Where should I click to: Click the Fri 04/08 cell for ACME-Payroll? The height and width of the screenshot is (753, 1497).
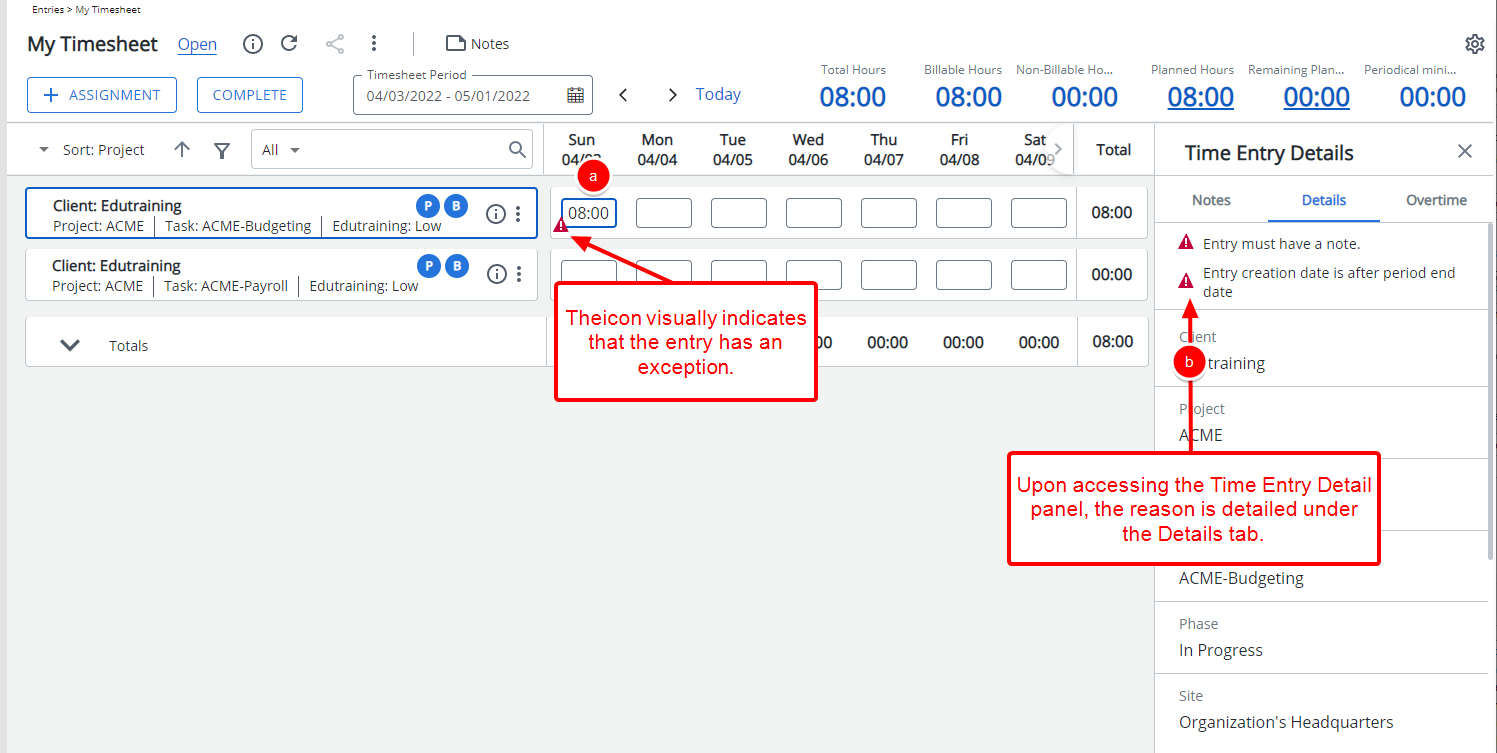coord(964,275)
